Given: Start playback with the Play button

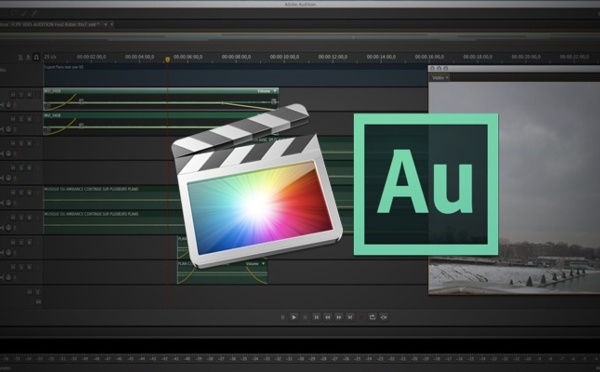Looking at the screenshot, I should tap(294, 317).
